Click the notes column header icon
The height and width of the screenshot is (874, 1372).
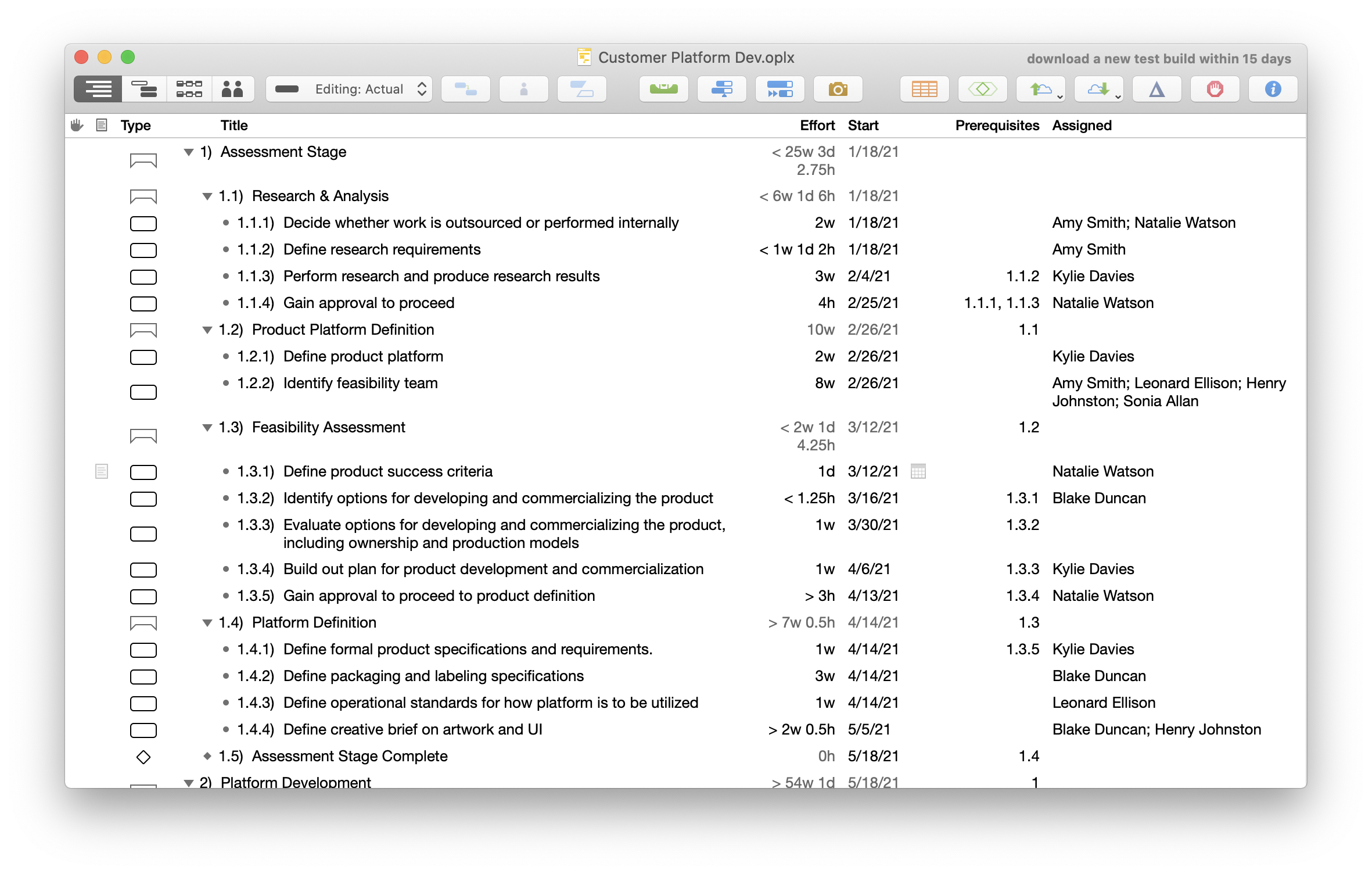coord(102,125)
